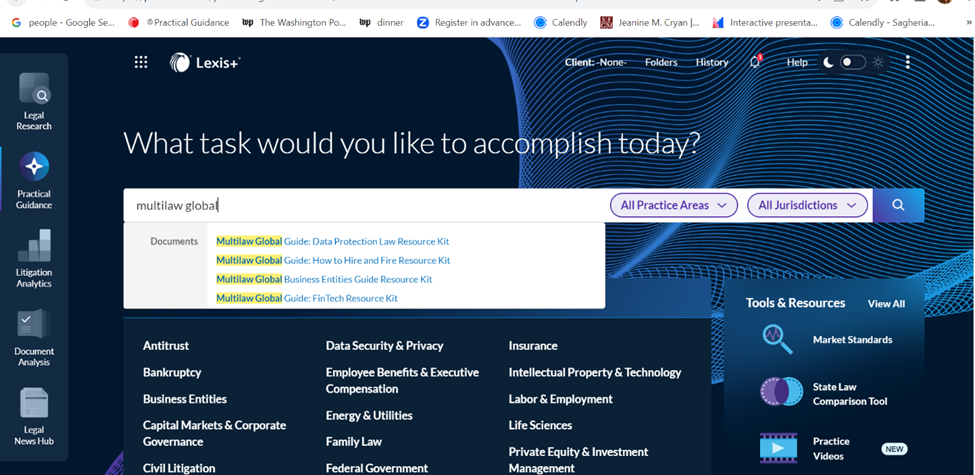Open Business Entities practice area
Screen dimensions: 975x475
pyautogui.click(x=185, y=399)
